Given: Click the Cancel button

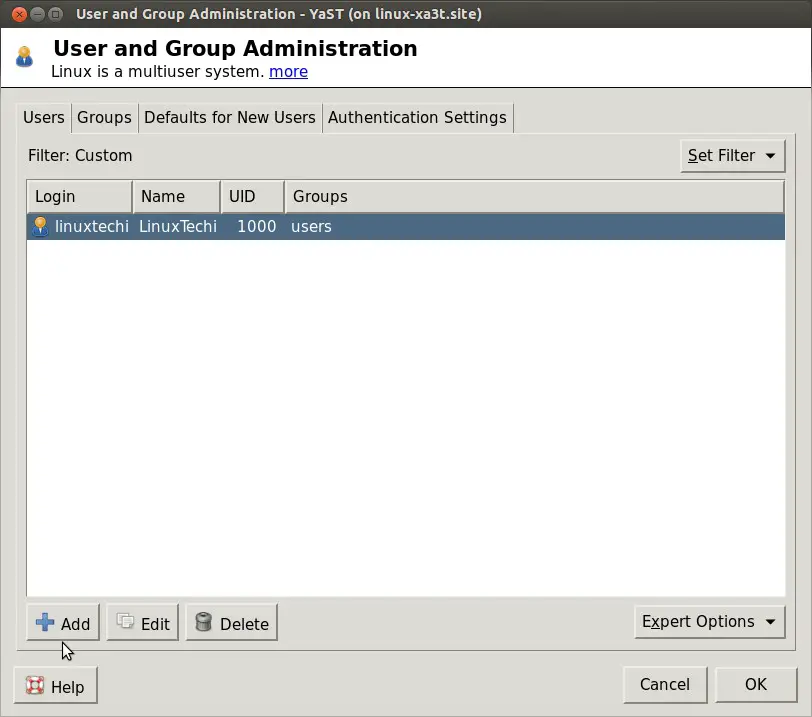Looking at the screenshot, I should click(665, 684).
